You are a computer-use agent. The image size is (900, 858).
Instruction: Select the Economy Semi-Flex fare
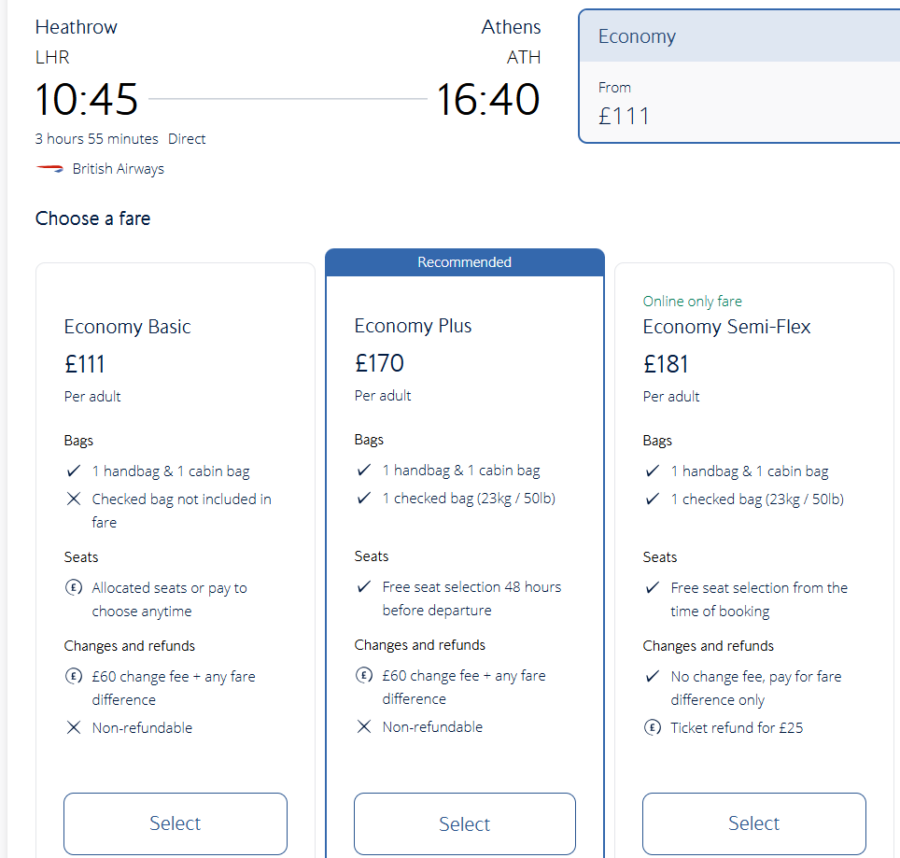tap(753, 823)
